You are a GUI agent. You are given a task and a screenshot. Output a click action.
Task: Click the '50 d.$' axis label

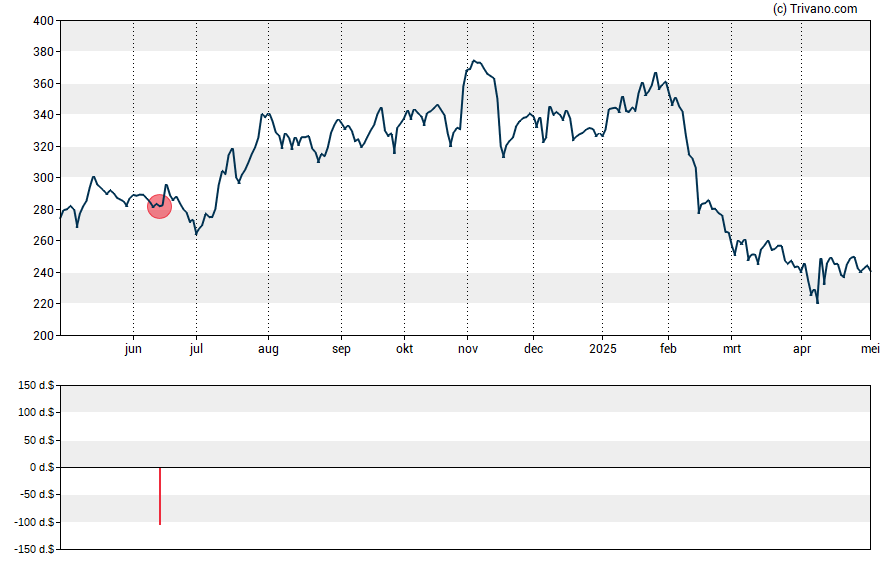click(39, 440)
